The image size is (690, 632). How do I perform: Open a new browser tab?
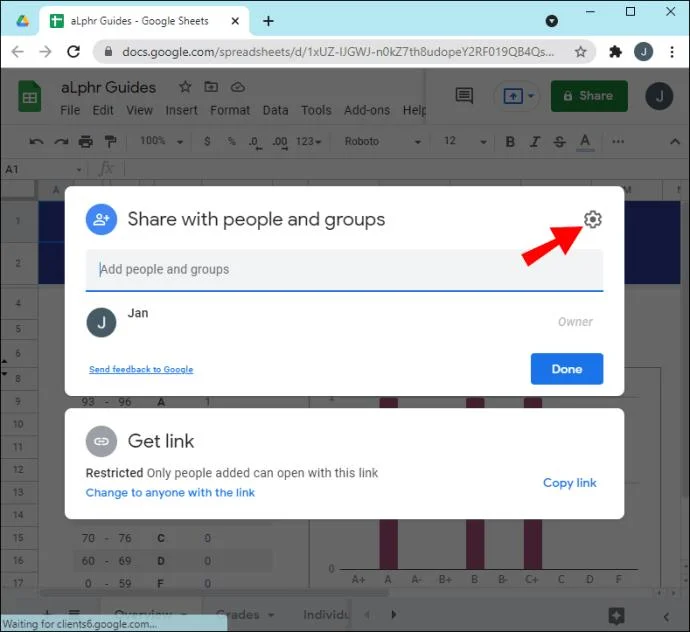click(x=268, y=21)
